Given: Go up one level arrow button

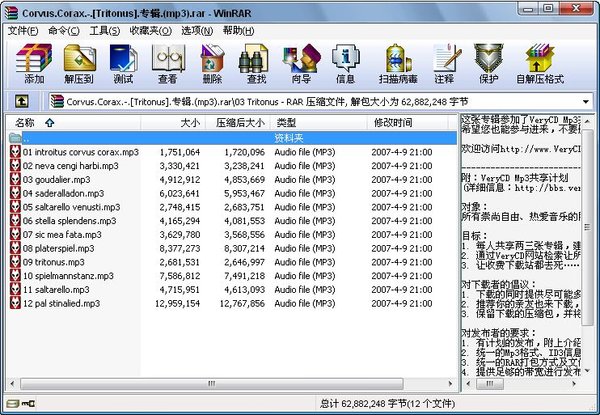Looking at the screenshot, I should coord(21,101).
